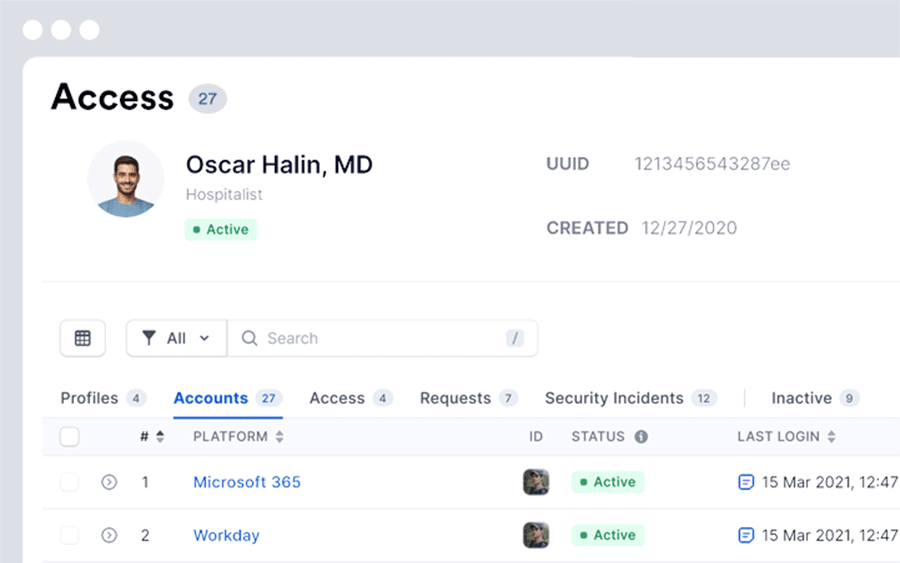900x563 pixels.
Task: Click the Workday row ID avatar
Action: (x=536, y=535)
